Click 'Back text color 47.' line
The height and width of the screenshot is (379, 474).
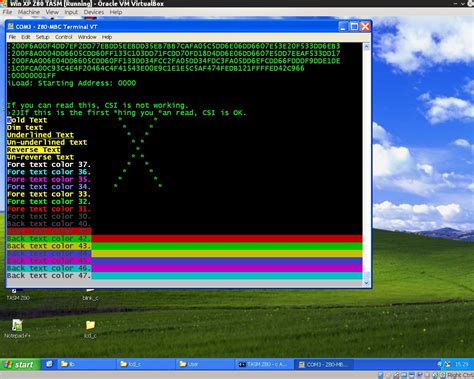pos(49,276)
